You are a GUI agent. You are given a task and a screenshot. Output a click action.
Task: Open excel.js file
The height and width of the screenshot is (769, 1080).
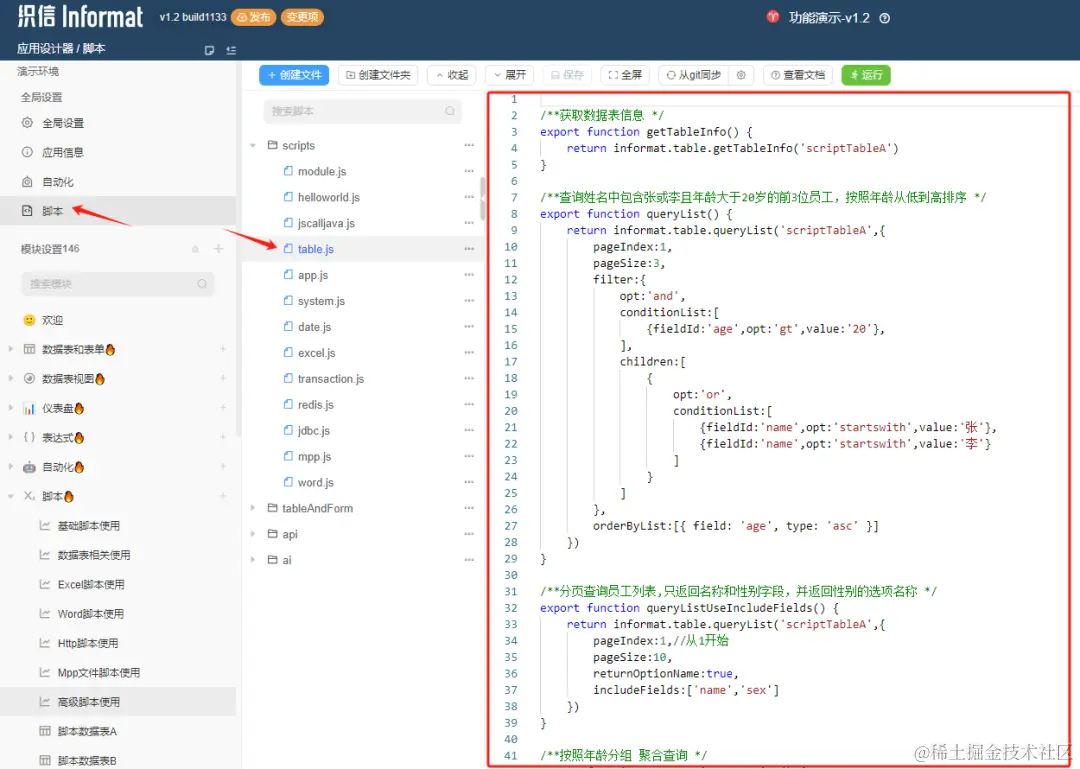point(316,353)
